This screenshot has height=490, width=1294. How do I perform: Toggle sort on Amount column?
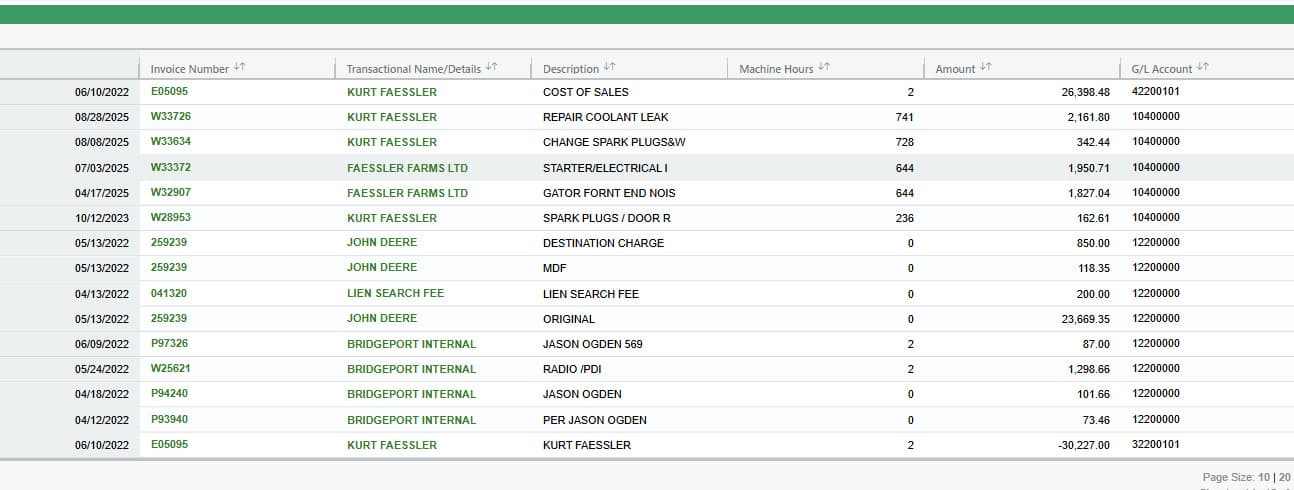pos(985,68)
